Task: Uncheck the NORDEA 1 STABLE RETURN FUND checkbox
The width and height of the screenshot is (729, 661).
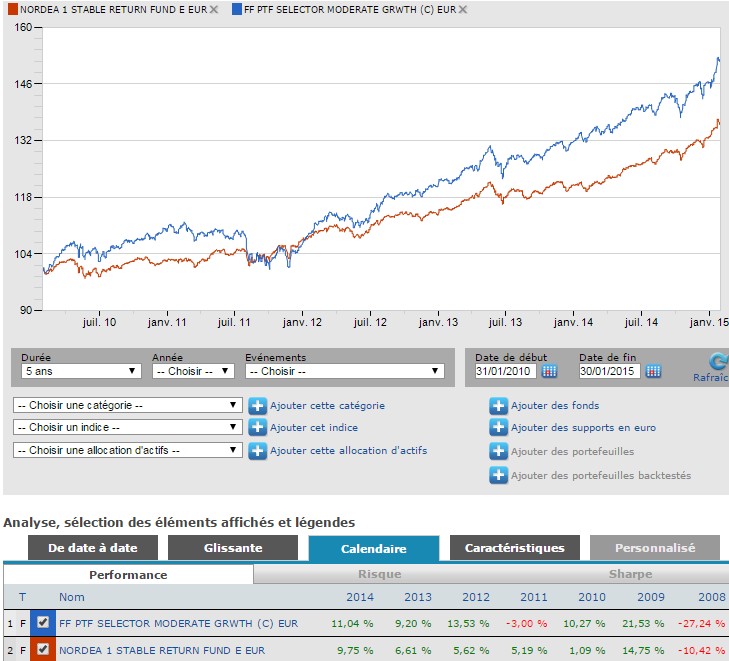Action: (x=43, y=649)
